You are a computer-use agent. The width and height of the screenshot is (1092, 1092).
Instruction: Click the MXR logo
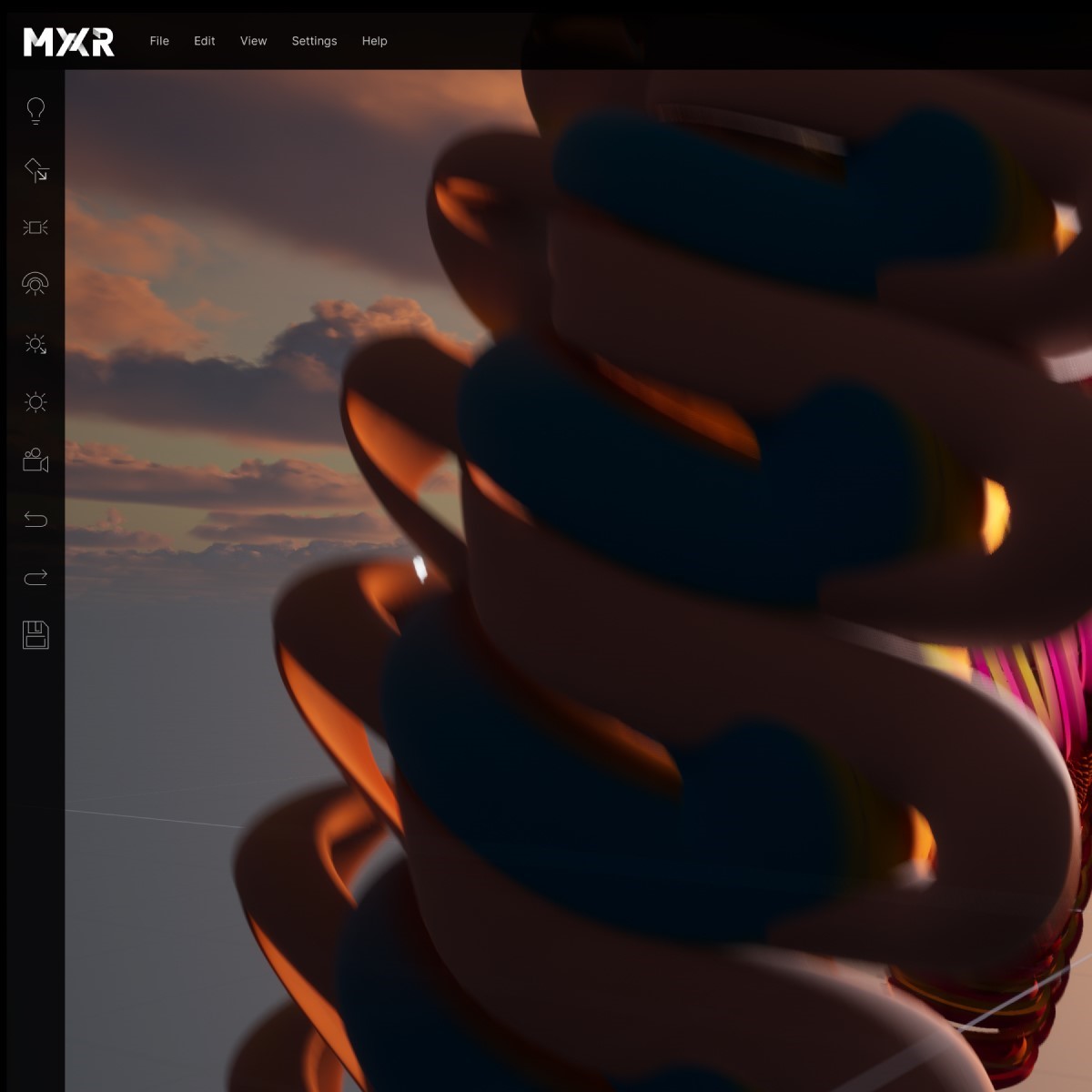pyautogui.click(x=67, y=41)
